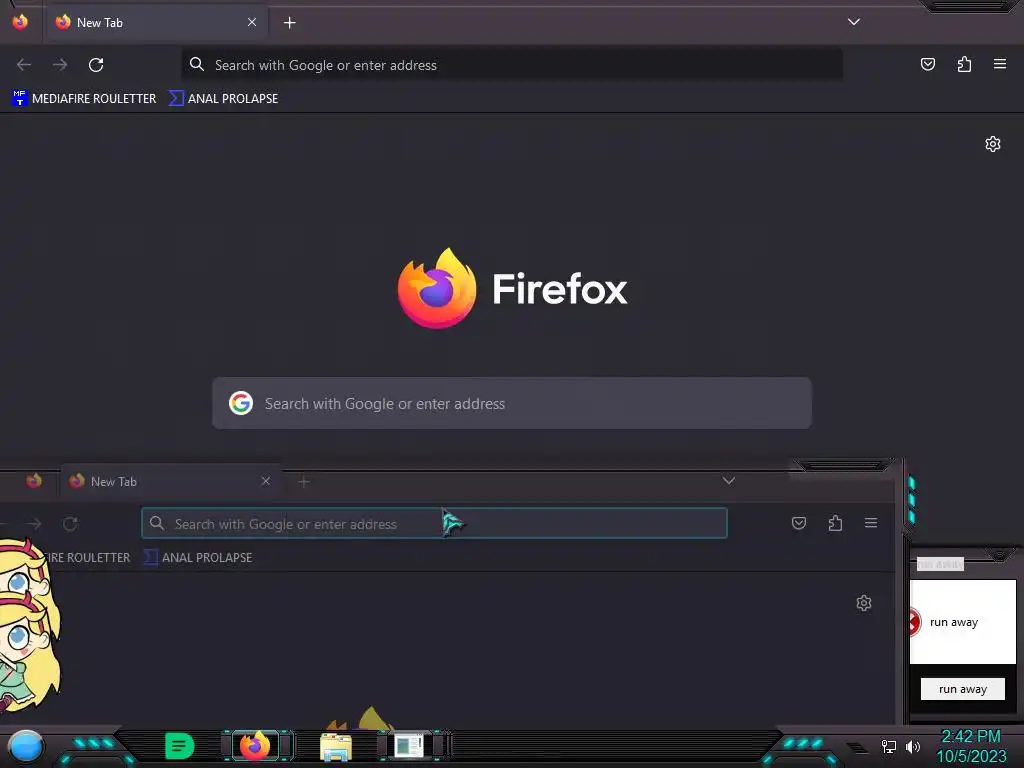
Task: Click the window app icon next to File Explorer on the taskbar
Action: pos(409,746)
